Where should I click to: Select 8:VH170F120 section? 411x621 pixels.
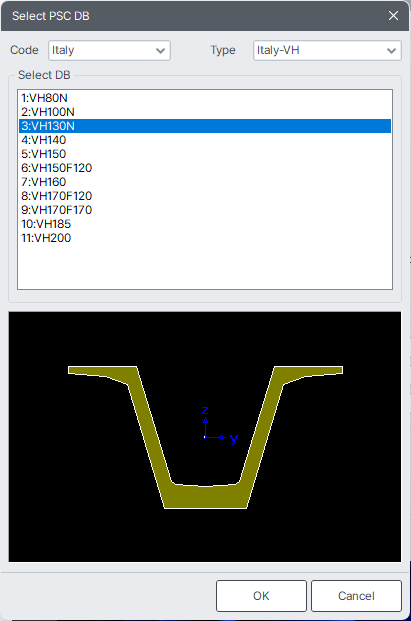coord(205,196)
